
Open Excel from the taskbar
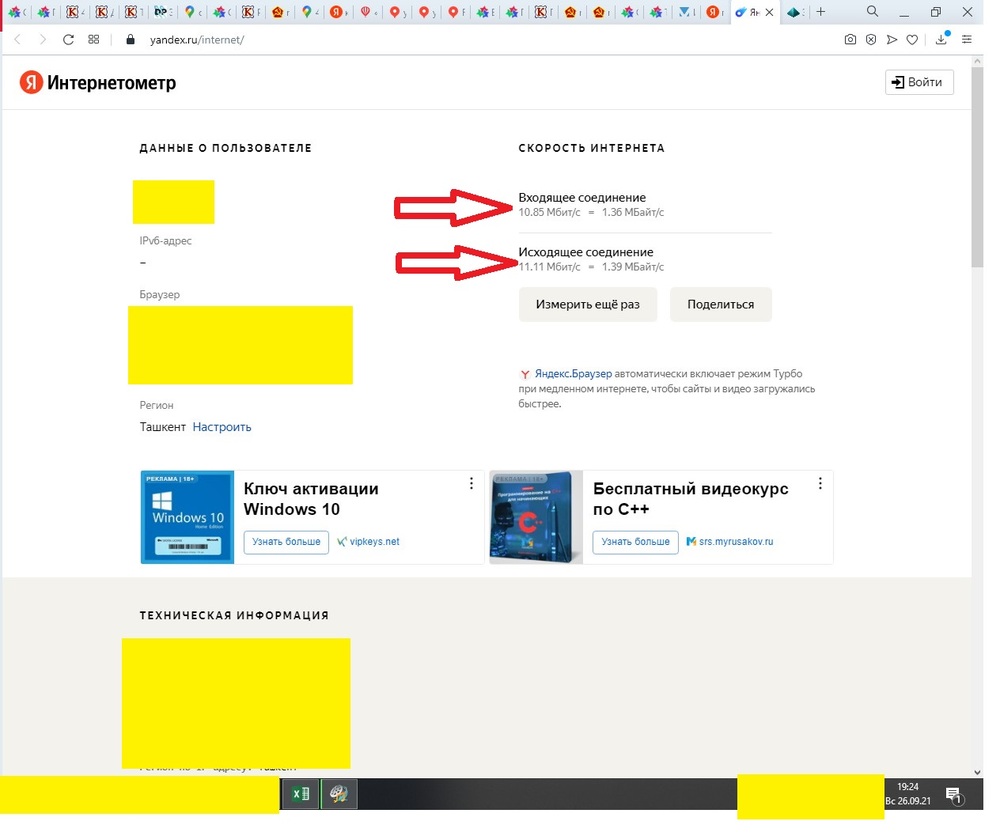point(299,795)
